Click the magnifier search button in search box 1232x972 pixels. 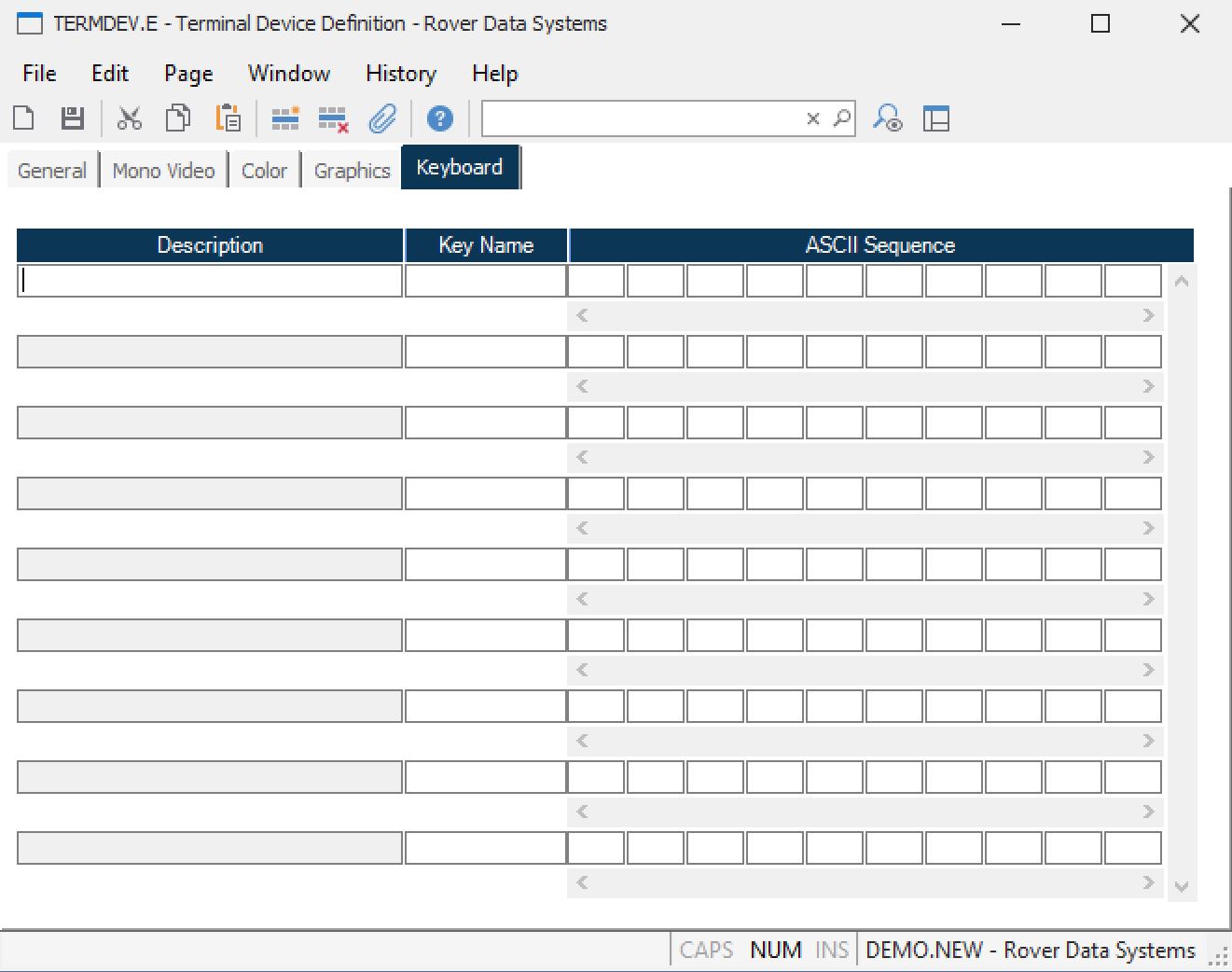pos(841,118)
